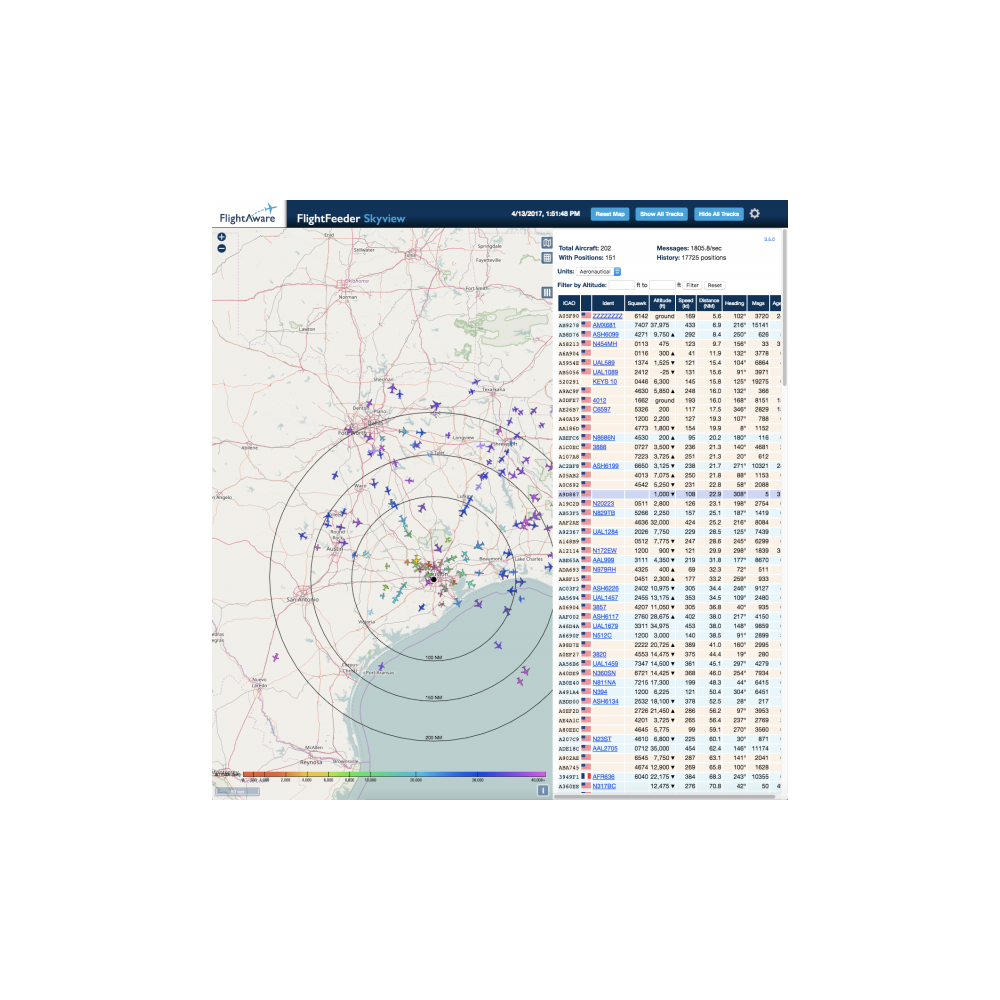Image resolution: width=1000 pixels, height=1000 pixels.
Task: Sort table by Distance column
Action: tap(709, 303)
